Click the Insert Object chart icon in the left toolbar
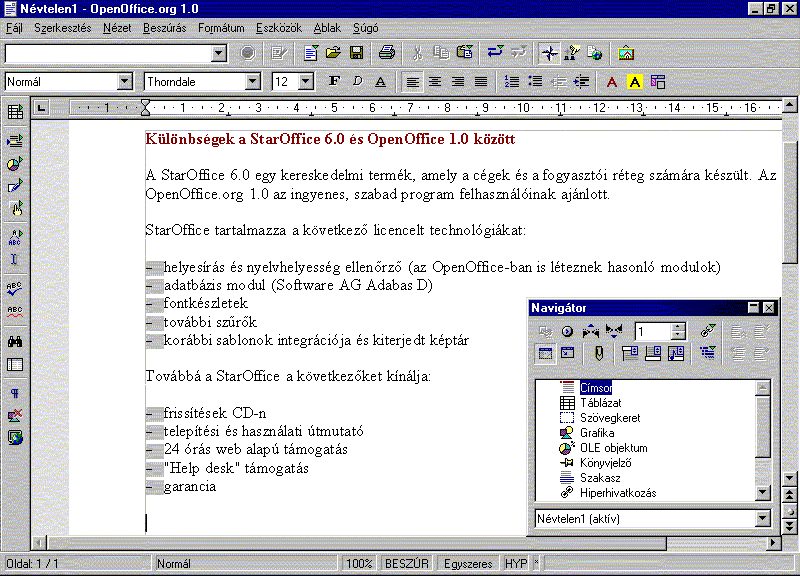The height and width of the screenshot is (576, 800). click(x=15, y=163)
